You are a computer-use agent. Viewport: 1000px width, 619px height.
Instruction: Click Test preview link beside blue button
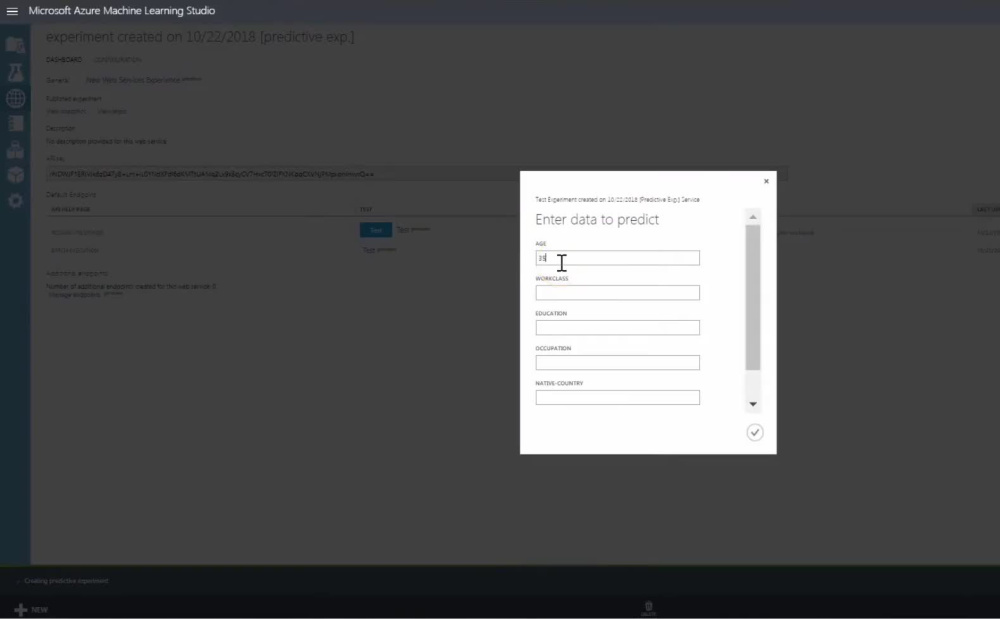[413, 229]
